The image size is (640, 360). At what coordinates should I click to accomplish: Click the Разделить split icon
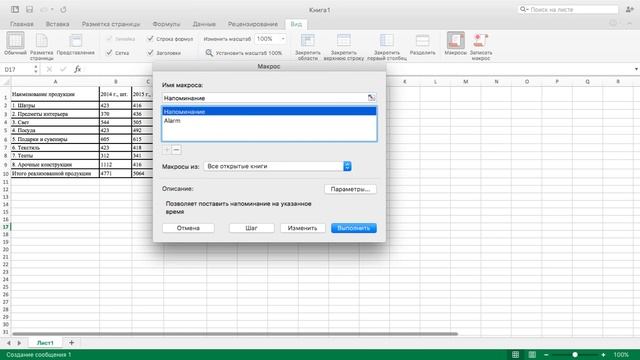click(x=422, y=40)
